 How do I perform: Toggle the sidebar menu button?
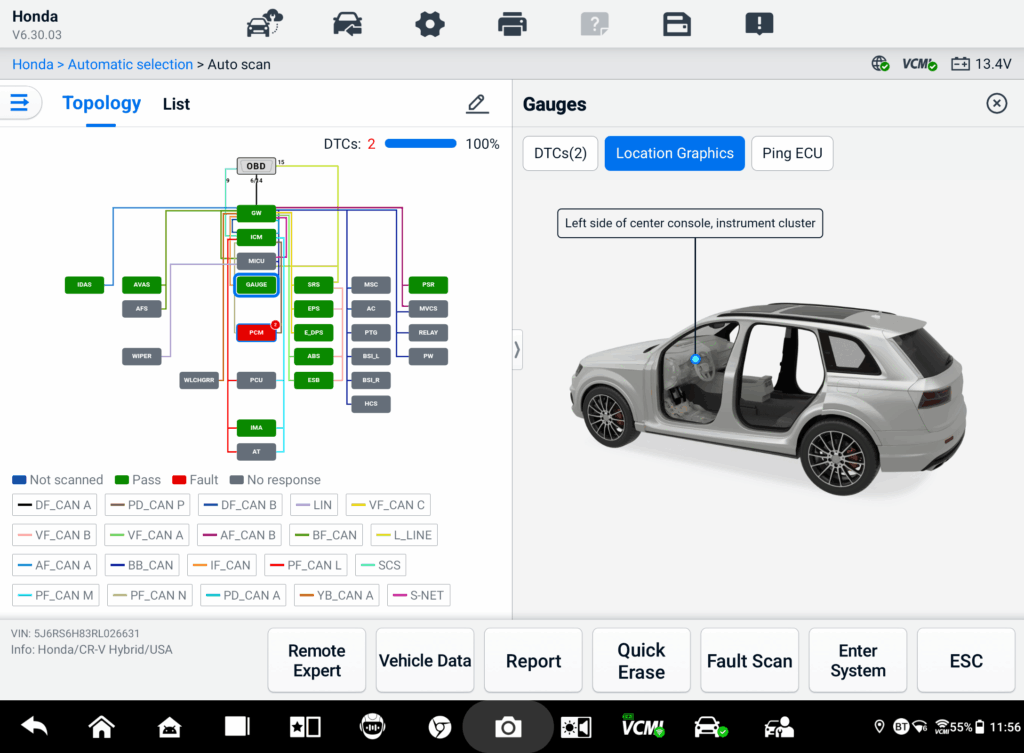[20, 102]
